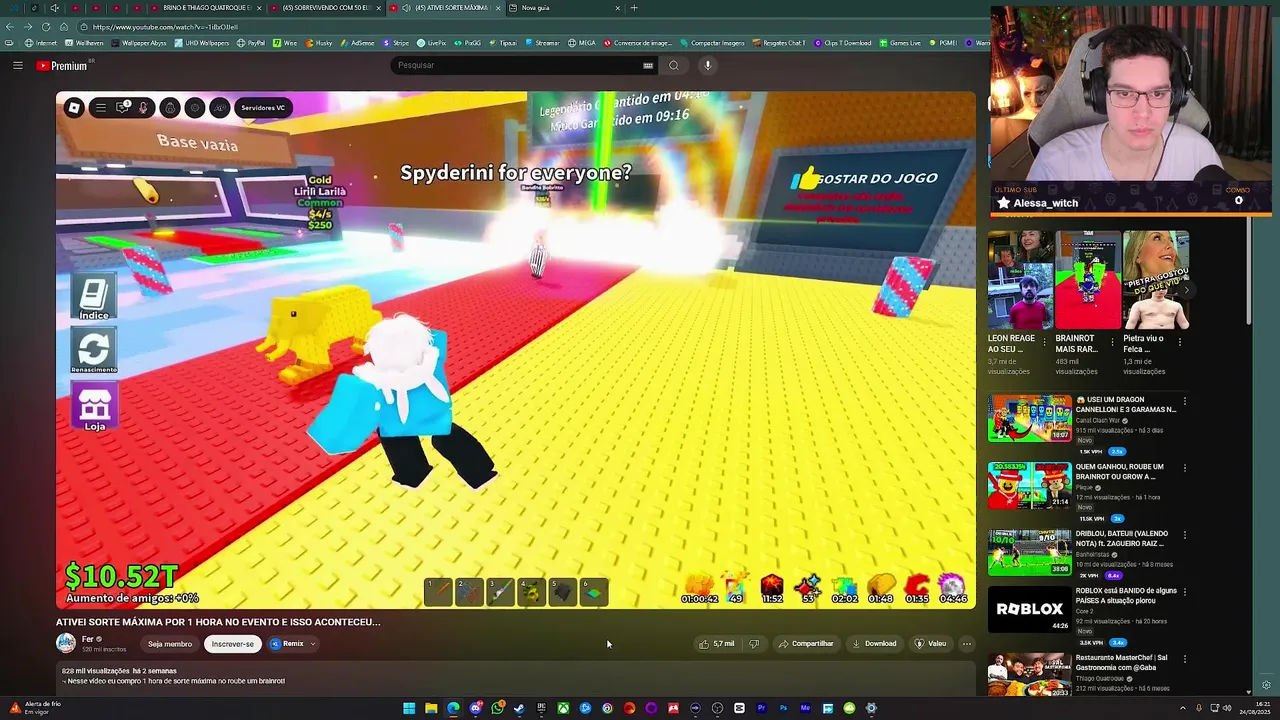Open the Games Live bookmark
The image size is (1280, 720).
(901, 43)
